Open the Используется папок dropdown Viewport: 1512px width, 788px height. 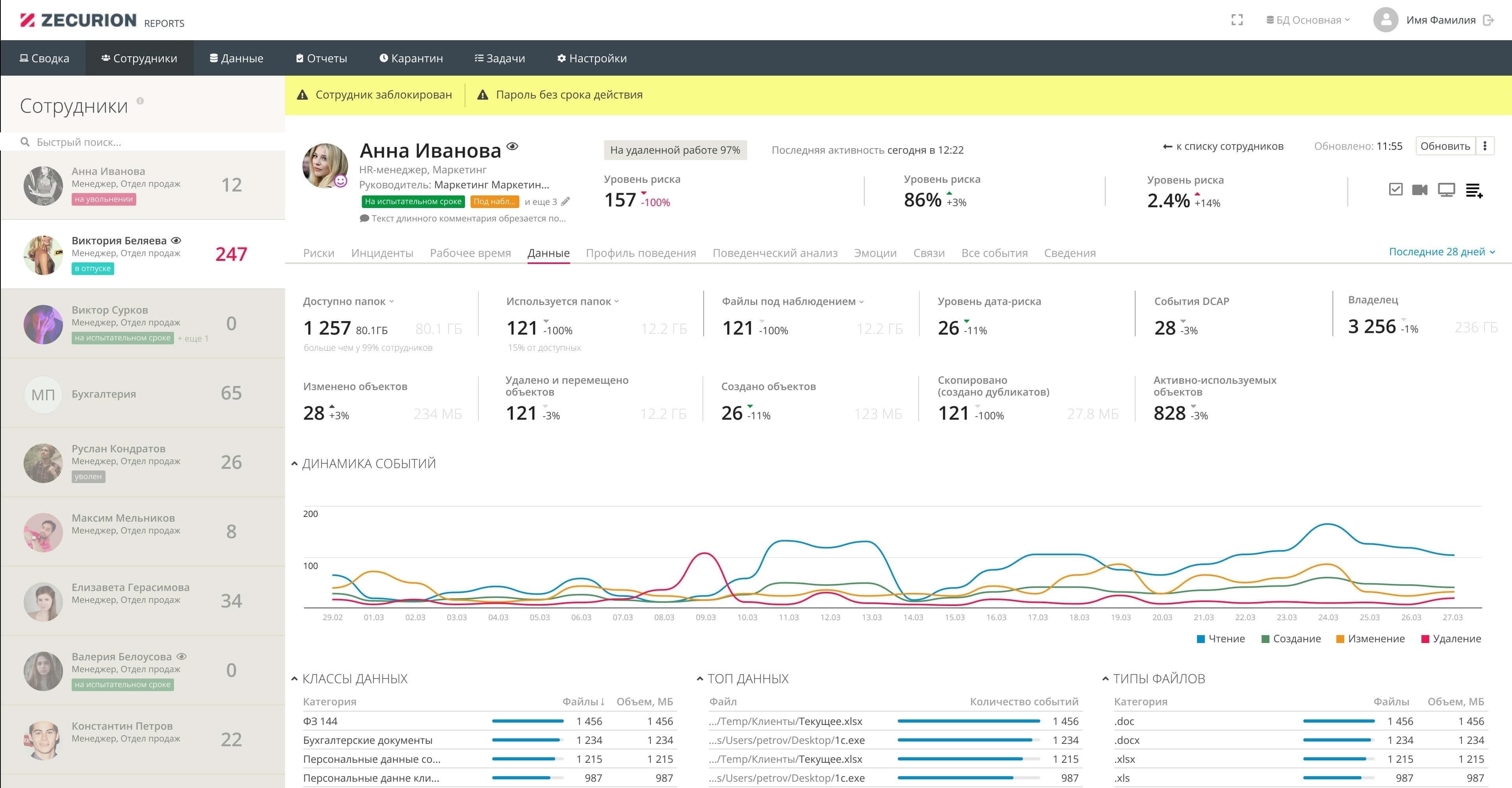pyautogui.click(x=563, y=301)
